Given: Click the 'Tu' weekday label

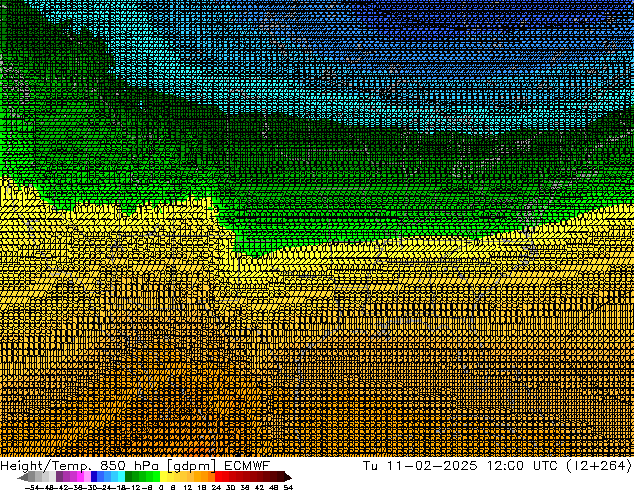Looking at the screenshot, I should click(370, 466).
